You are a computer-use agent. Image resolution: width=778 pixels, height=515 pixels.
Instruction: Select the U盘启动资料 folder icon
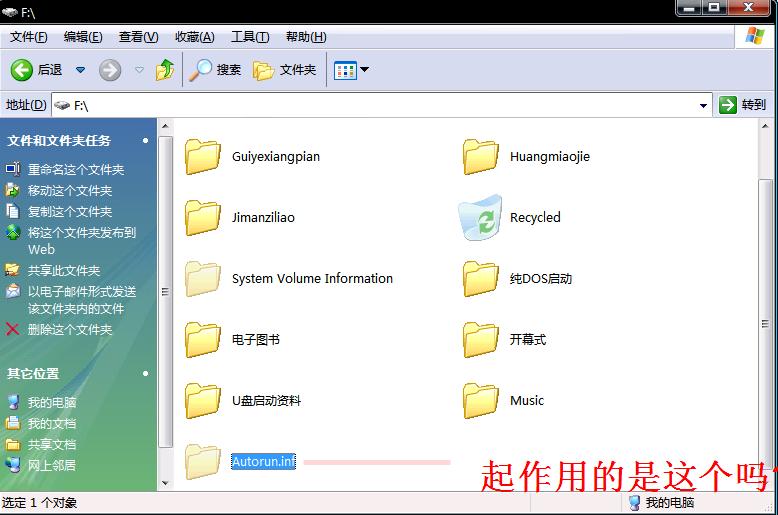pos(203,401)
